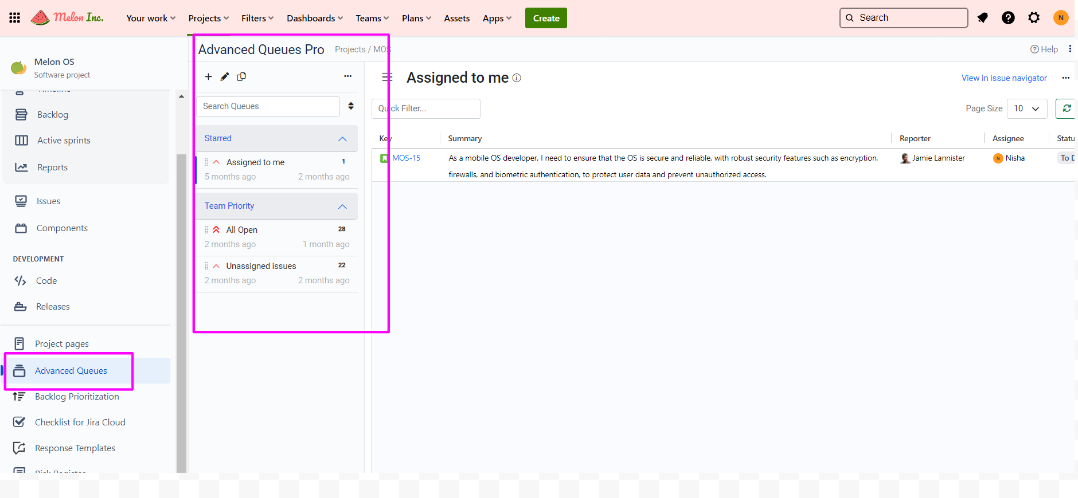Toggle the queue panel hamburger icon
Screen dimensions: 1078x498
[x=387, y=78]
